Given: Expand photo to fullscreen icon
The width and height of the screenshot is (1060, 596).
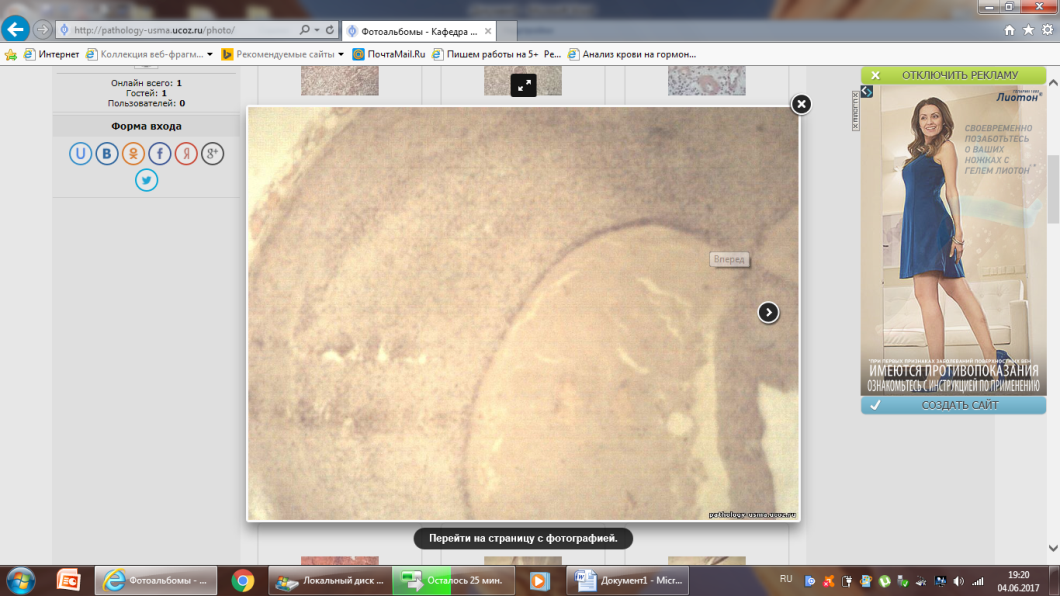Looking at the screenshot, I should click(523, 85).
